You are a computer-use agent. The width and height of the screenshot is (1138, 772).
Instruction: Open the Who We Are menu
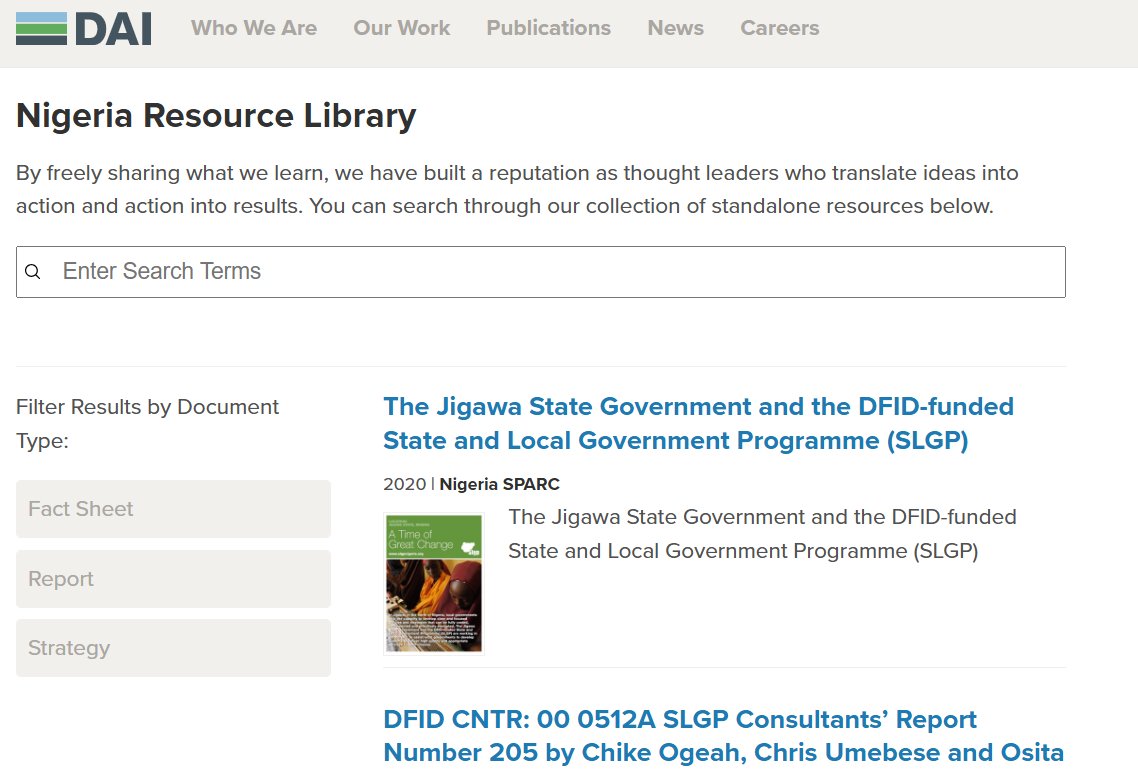click(x=254, y=28)
